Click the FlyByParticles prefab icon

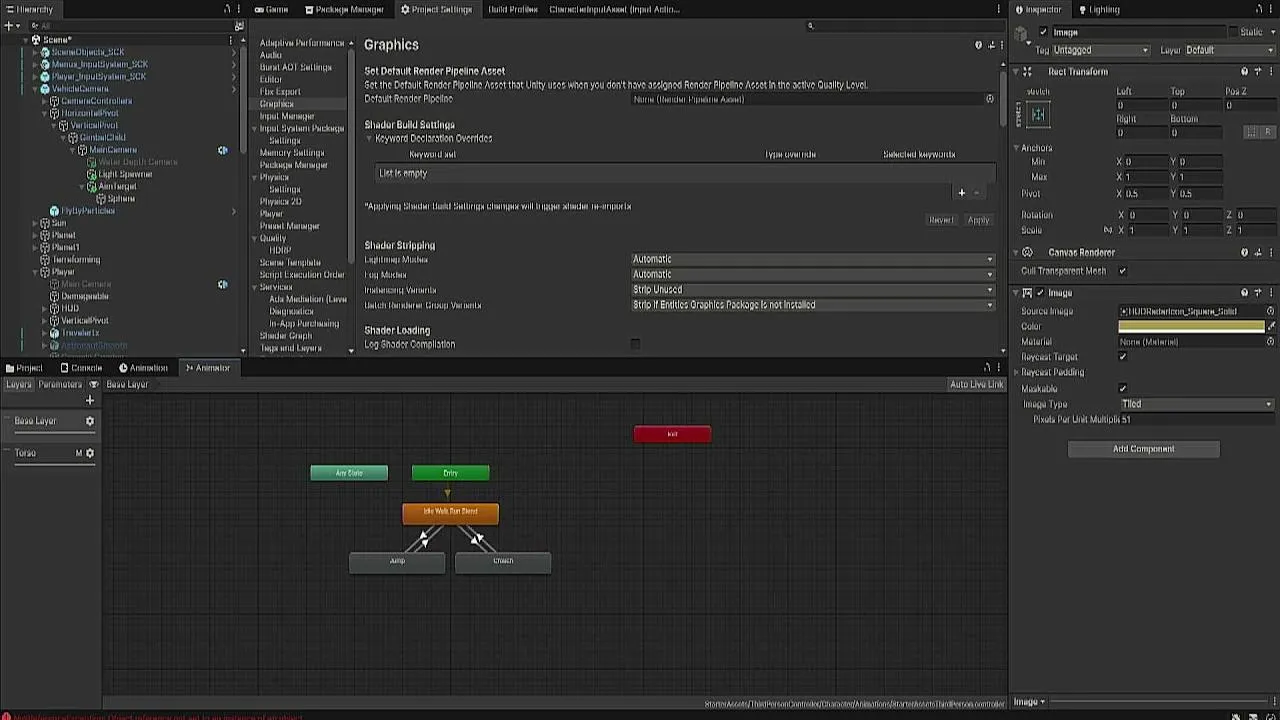click(54, 211)
